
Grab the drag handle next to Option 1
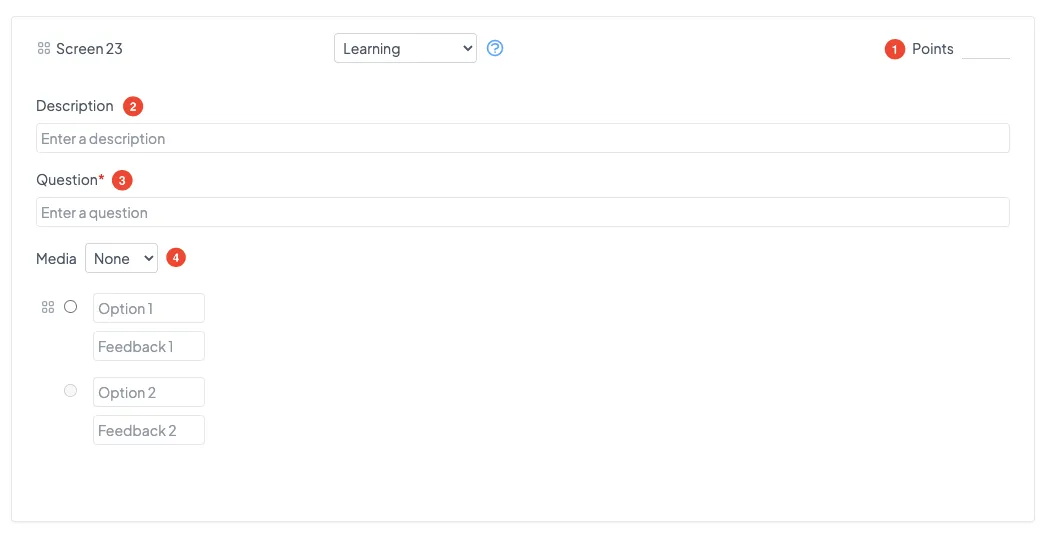[x=48, y=307]
